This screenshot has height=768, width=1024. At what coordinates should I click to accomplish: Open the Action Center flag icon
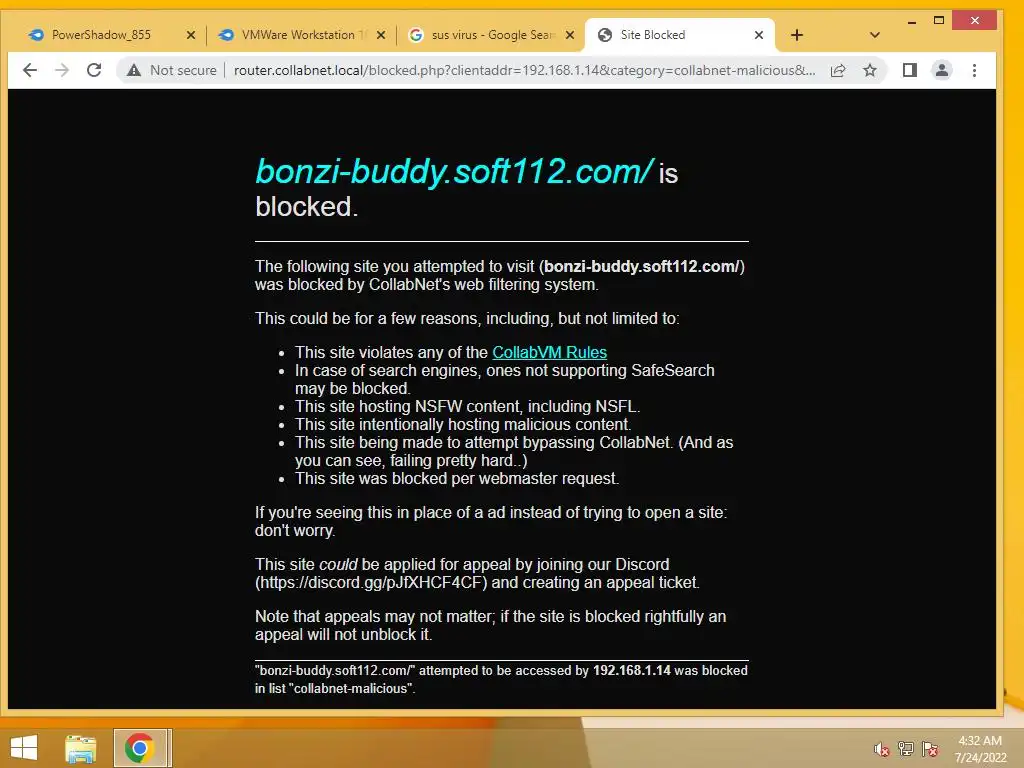929,749
